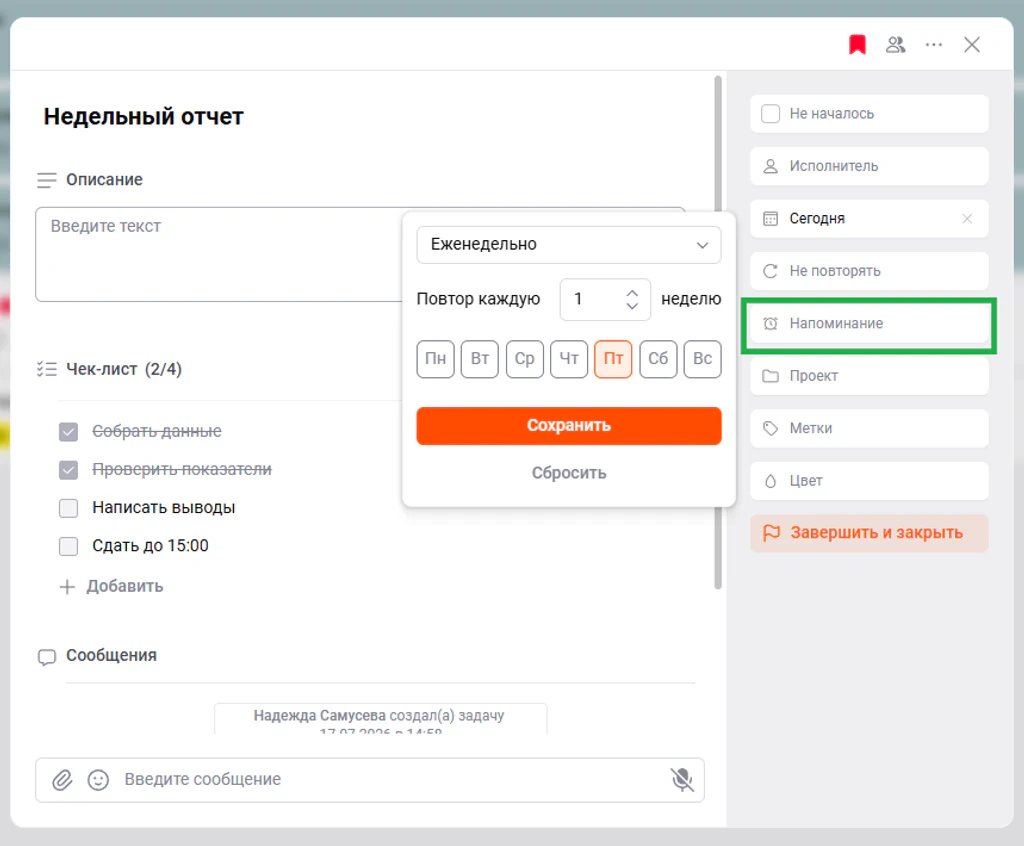Image resolution: width=1024 pixels, height=846 pixels.
Task: Open the Не повторять repeat settings
Action: (869, 270)
